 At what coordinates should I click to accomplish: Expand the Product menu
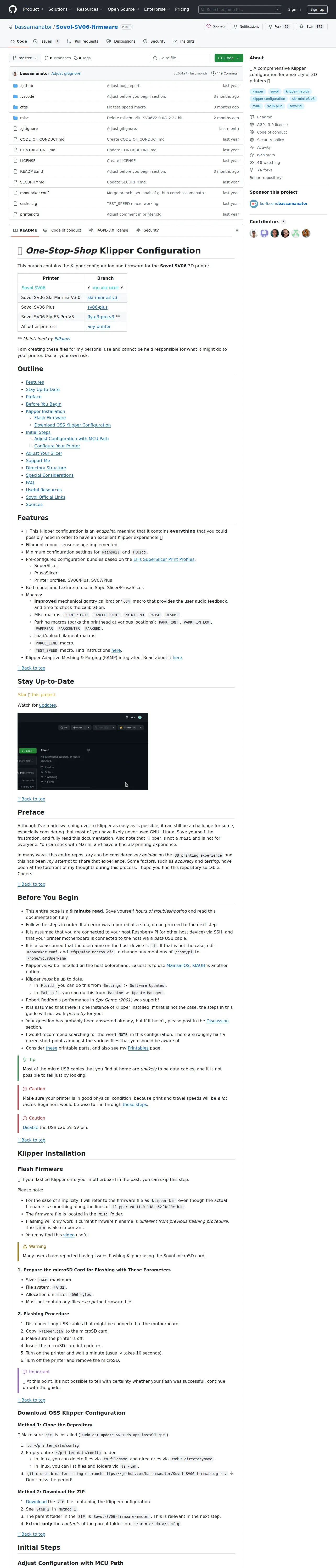tap(32, 9)
